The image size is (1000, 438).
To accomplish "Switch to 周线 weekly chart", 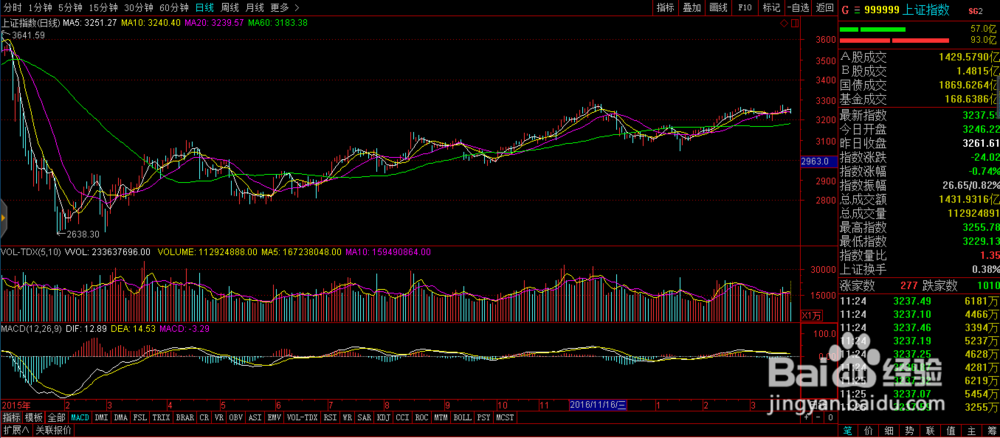I will (230, 8).
